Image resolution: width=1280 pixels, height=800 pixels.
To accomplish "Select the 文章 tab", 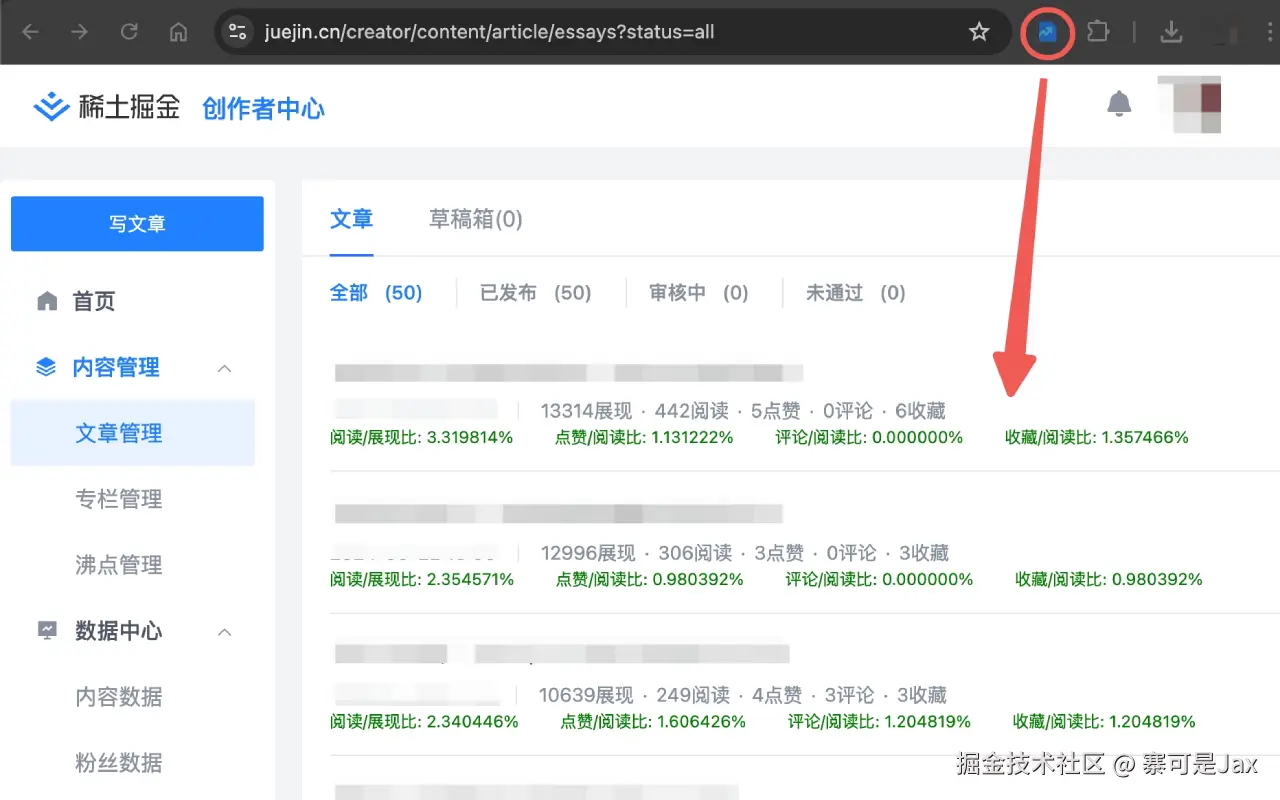I will click(352, 219).
